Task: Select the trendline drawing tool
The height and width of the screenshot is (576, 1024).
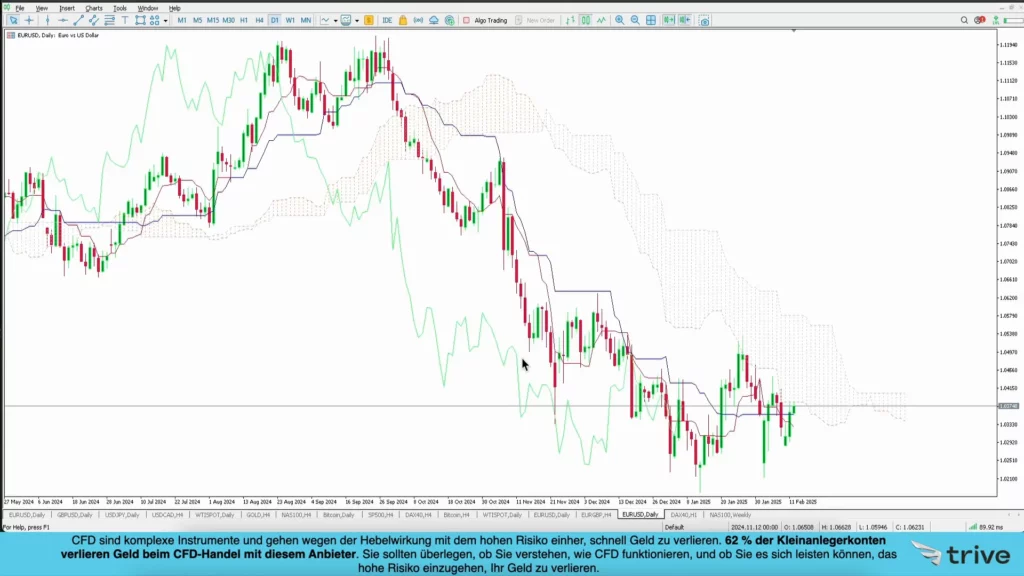Action: [79, 20]
